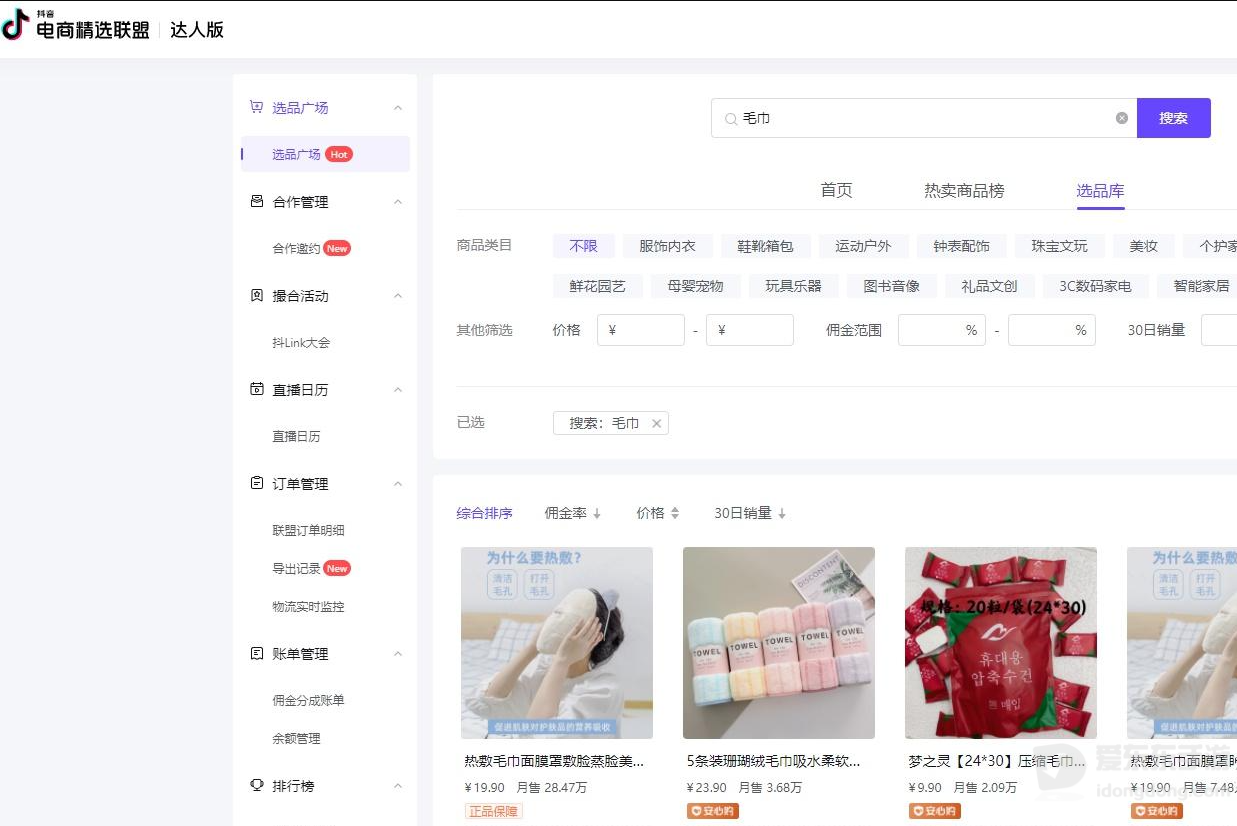Click the 账单管理 bill icon
The image size is (1237, 826).
pos(257,653)
